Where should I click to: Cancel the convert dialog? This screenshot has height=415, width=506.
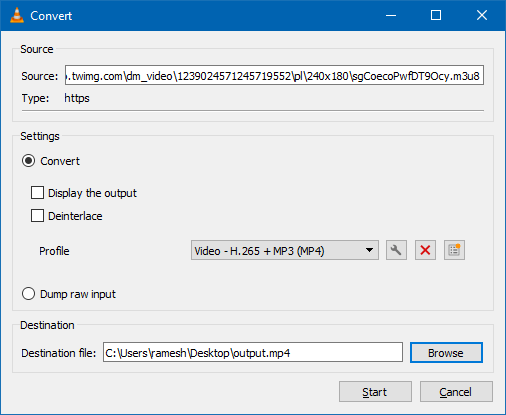tap(456, 392)
